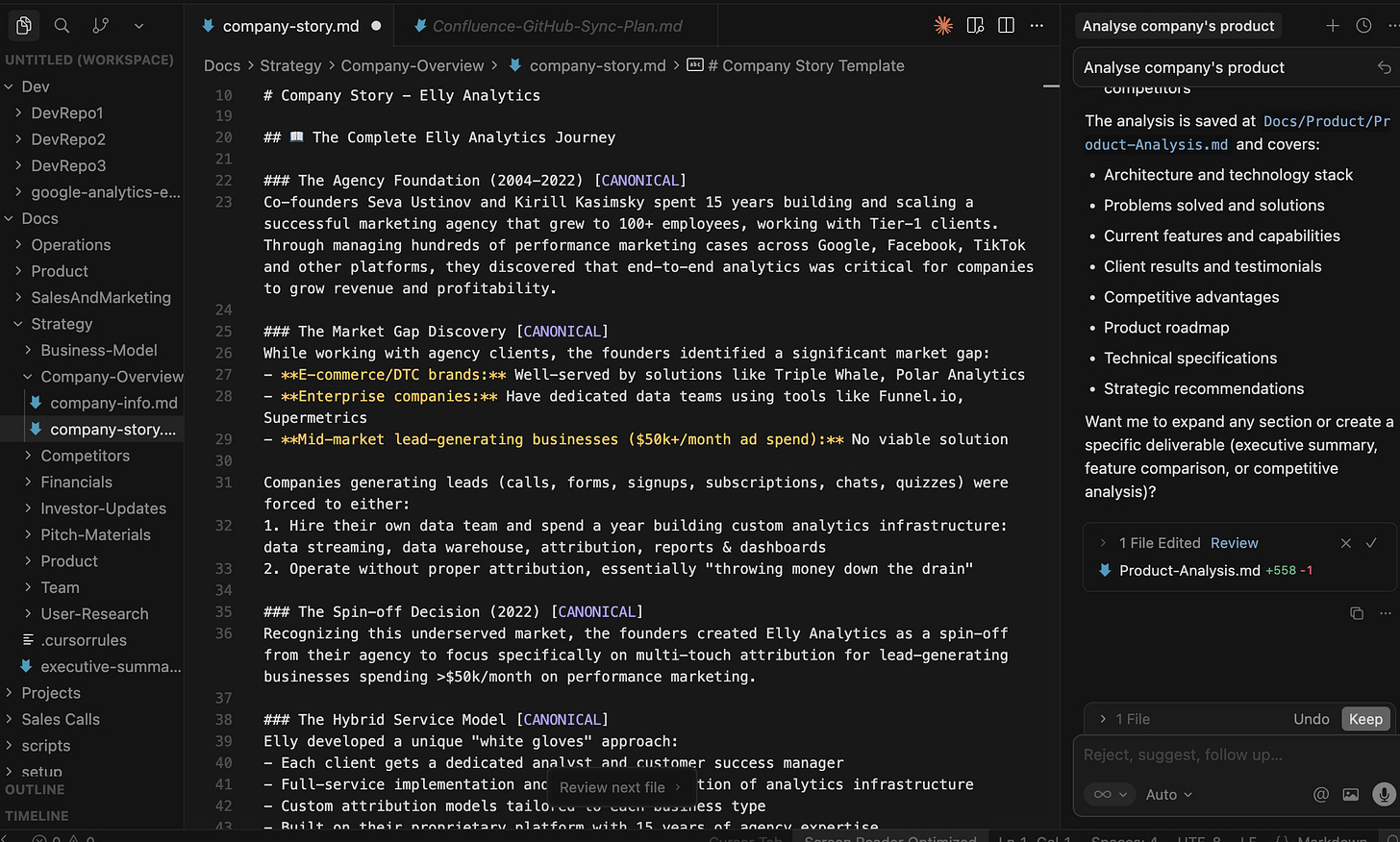1400x842 pixels.
Task: Show more sidebar views chevron
Action: tap(138, 26)
